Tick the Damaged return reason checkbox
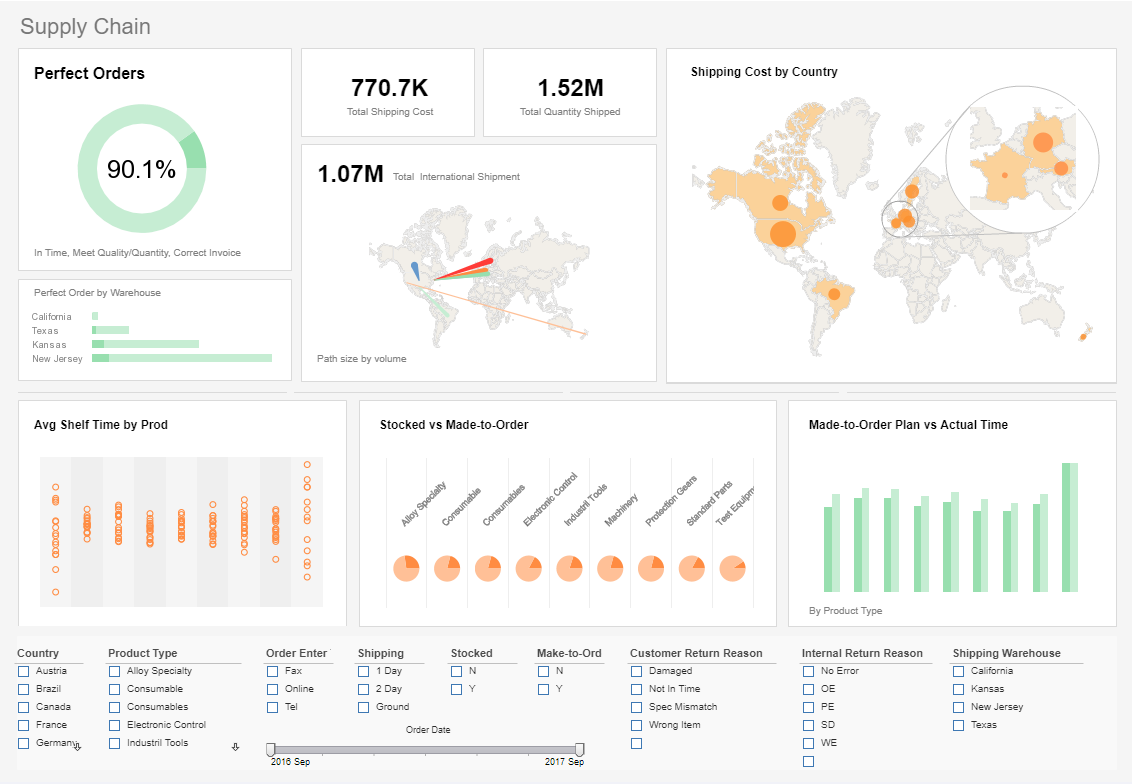 pyautogui.click(x=637, y=671)
